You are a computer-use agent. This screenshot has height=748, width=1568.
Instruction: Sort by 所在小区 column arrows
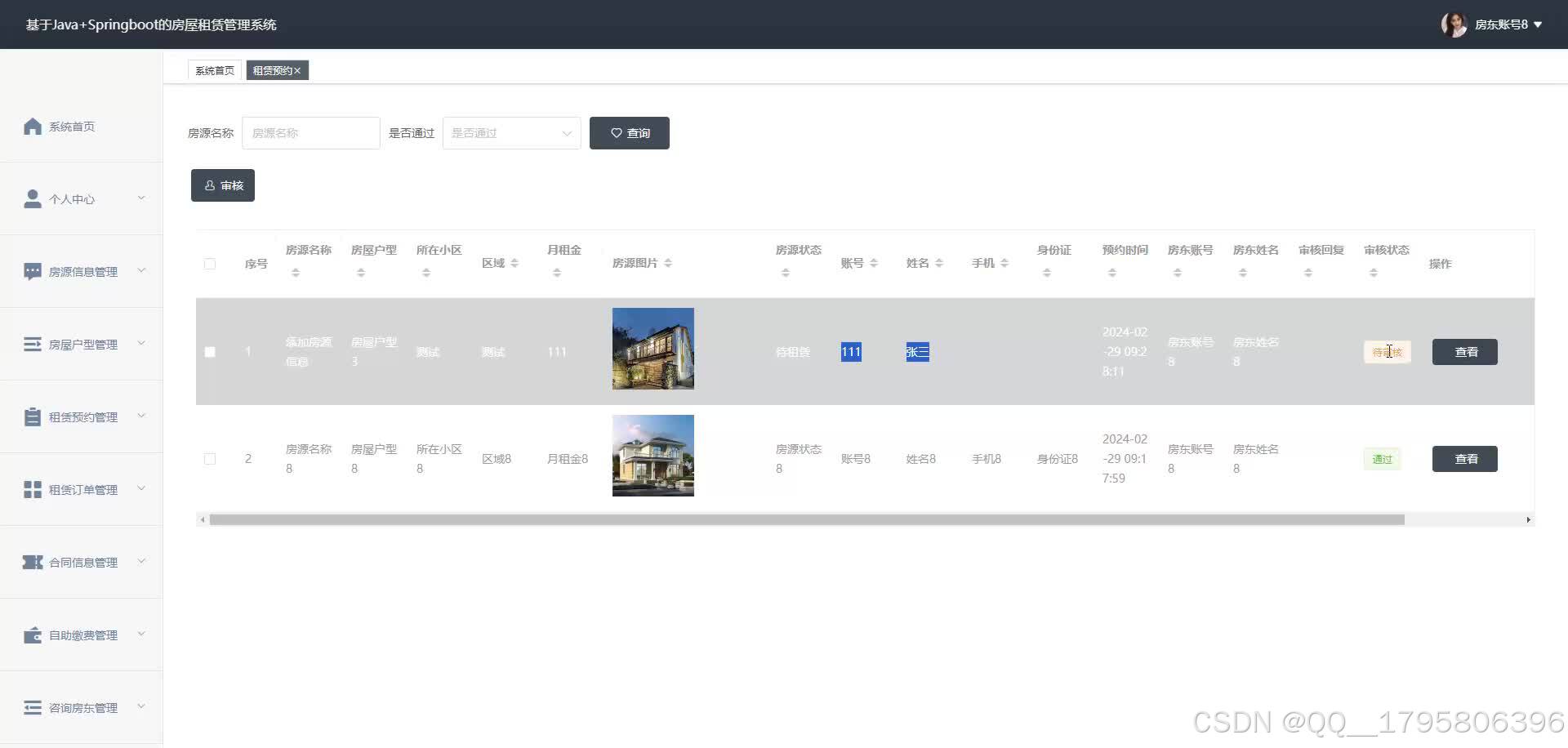426,273
